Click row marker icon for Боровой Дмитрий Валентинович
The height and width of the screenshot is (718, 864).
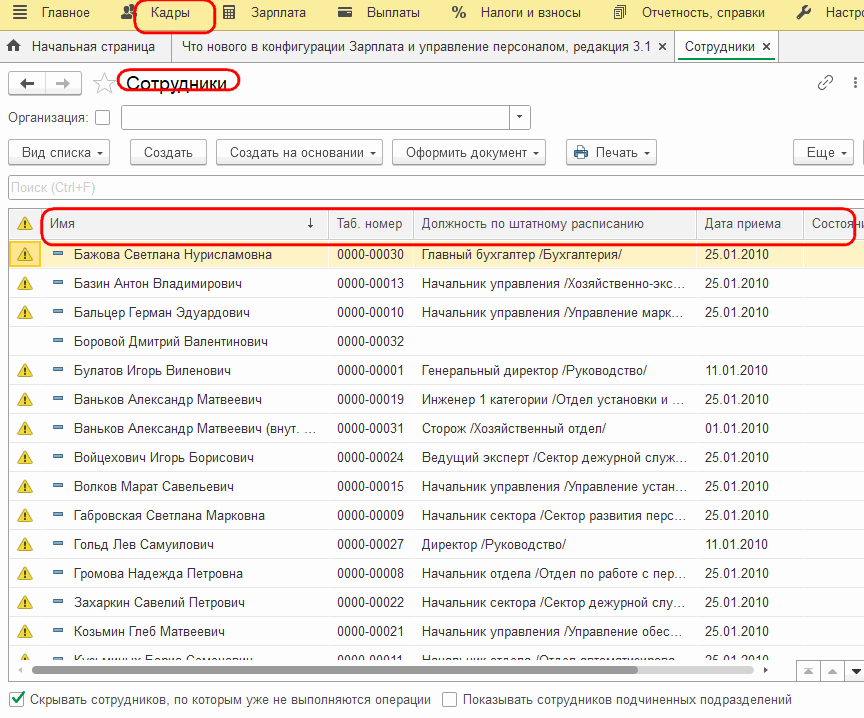click(x=58, y=341)
